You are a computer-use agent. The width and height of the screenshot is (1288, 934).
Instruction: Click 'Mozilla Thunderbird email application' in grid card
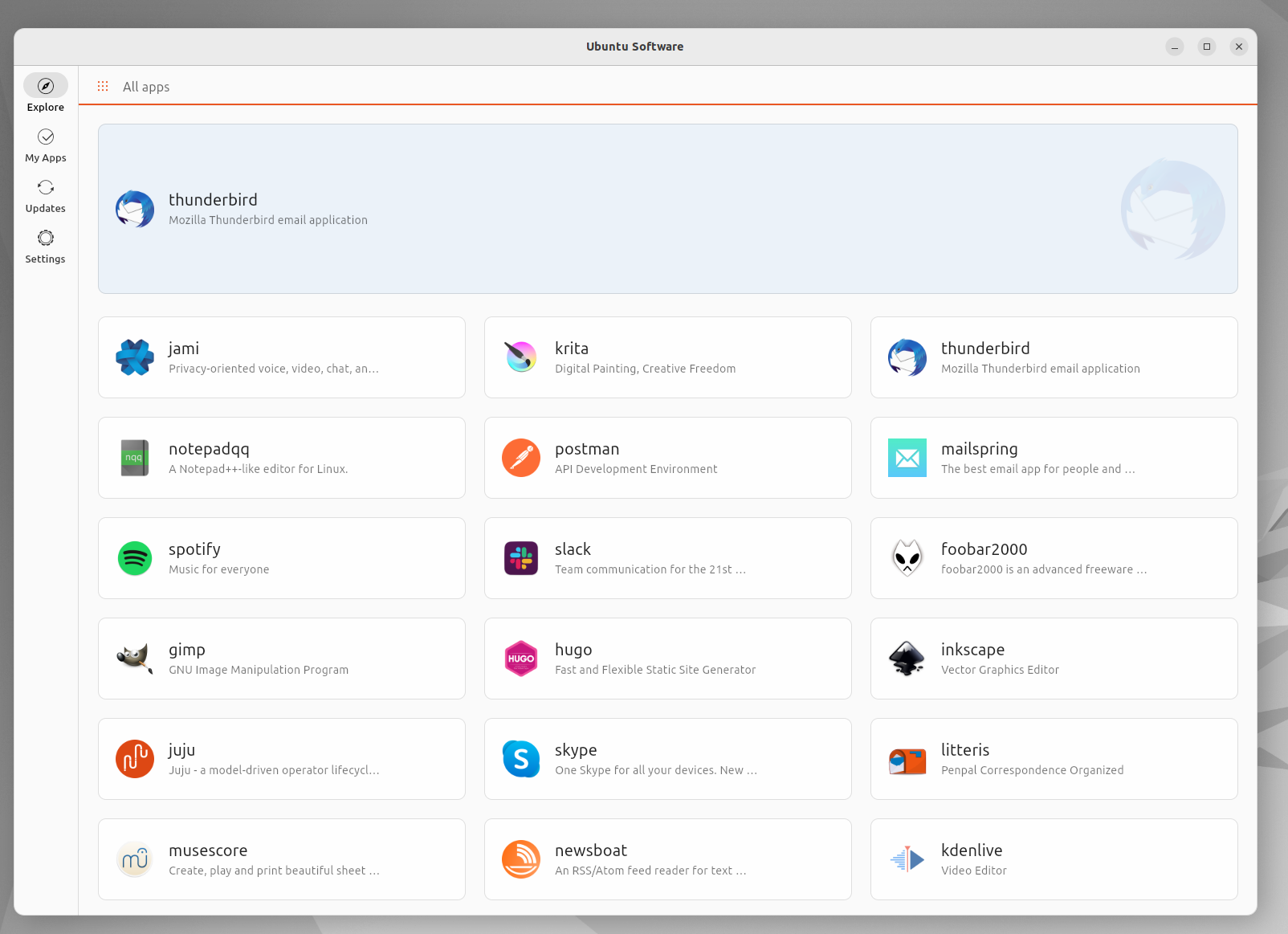click(x=1041, y=369)
